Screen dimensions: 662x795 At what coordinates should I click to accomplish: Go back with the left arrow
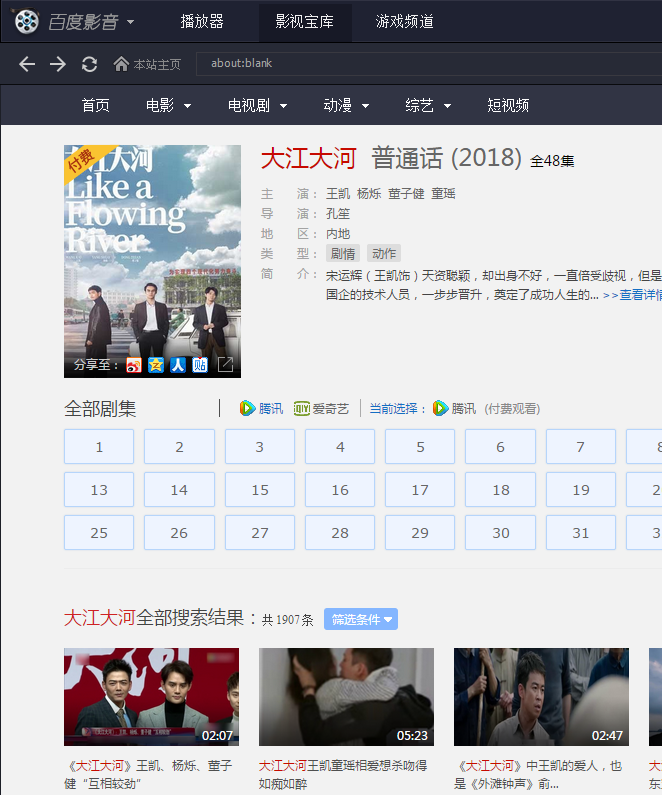pyautogui.click(x=27, y=64)
